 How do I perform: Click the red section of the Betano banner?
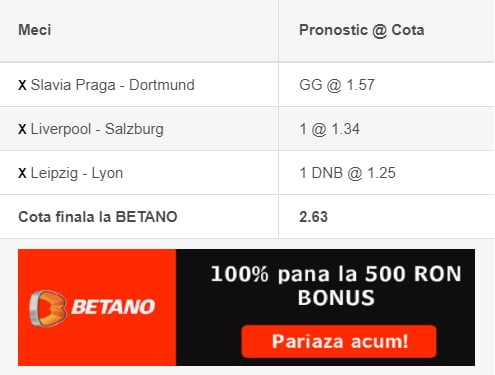[x=97, y=307]
